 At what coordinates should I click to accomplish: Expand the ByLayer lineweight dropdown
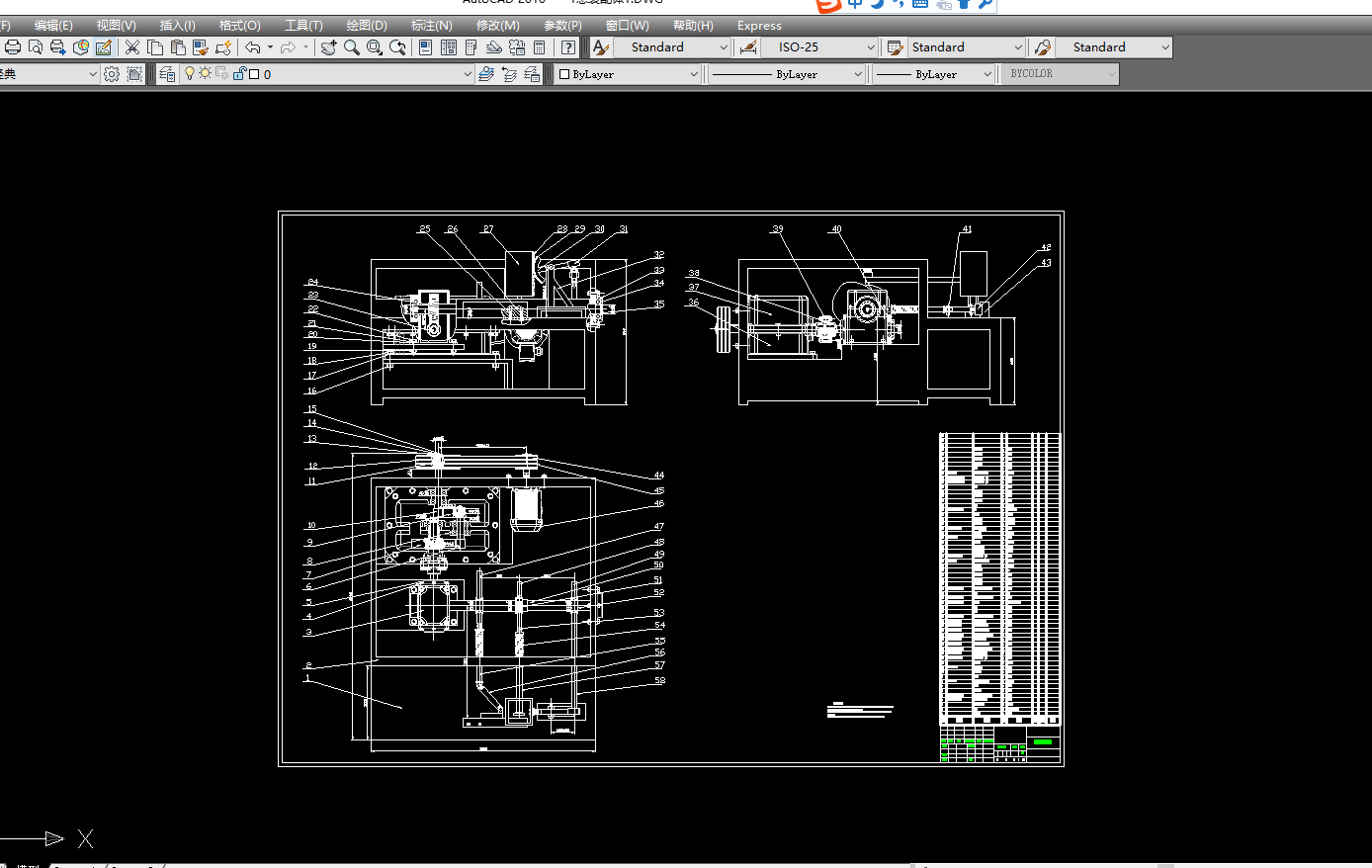pos(933,74)
